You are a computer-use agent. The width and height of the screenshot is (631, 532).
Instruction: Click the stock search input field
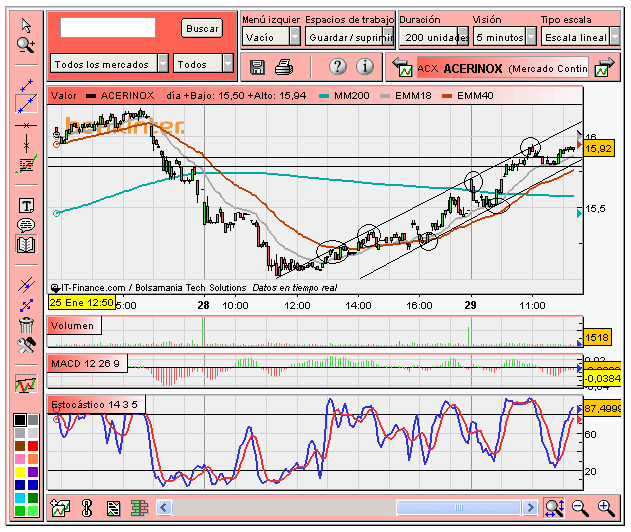pos(108,28)
